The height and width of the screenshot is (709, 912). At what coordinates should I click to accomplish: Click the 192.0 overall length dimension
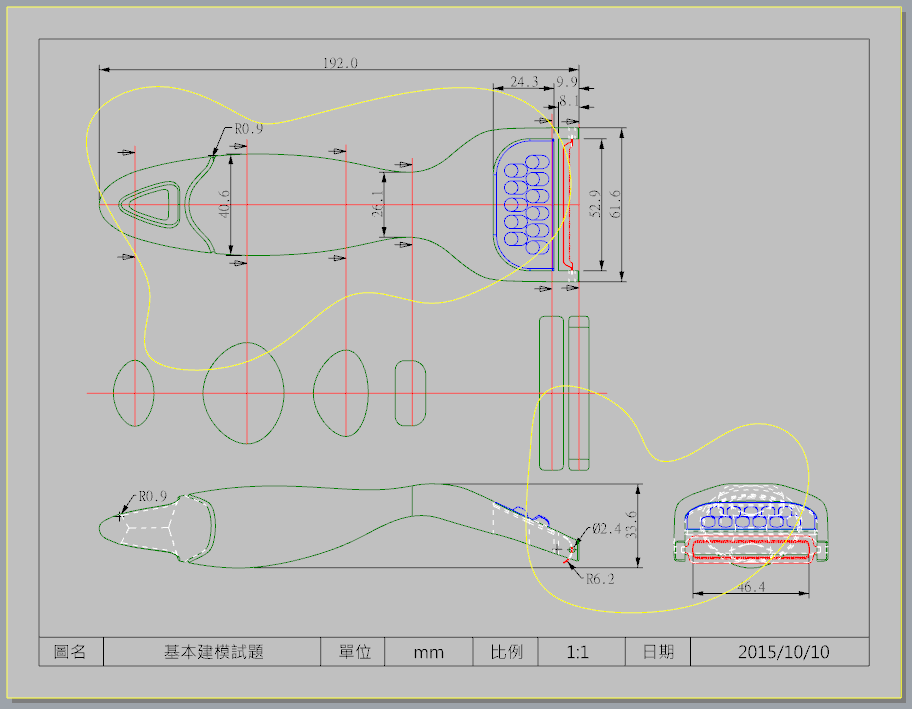point(340,63)
